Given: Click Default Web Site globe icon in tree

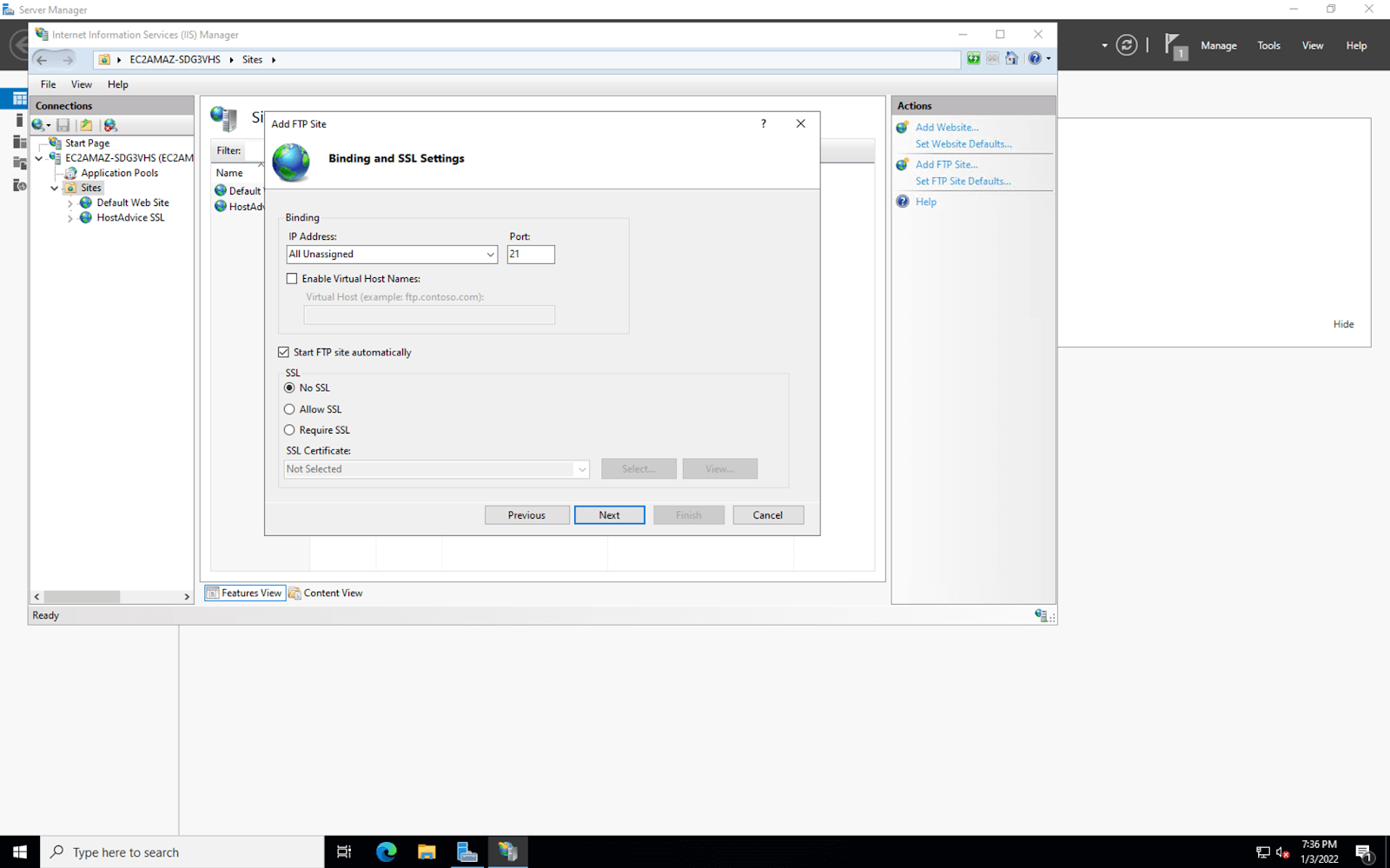Looking at the screenshot, I should coord(86,202).
